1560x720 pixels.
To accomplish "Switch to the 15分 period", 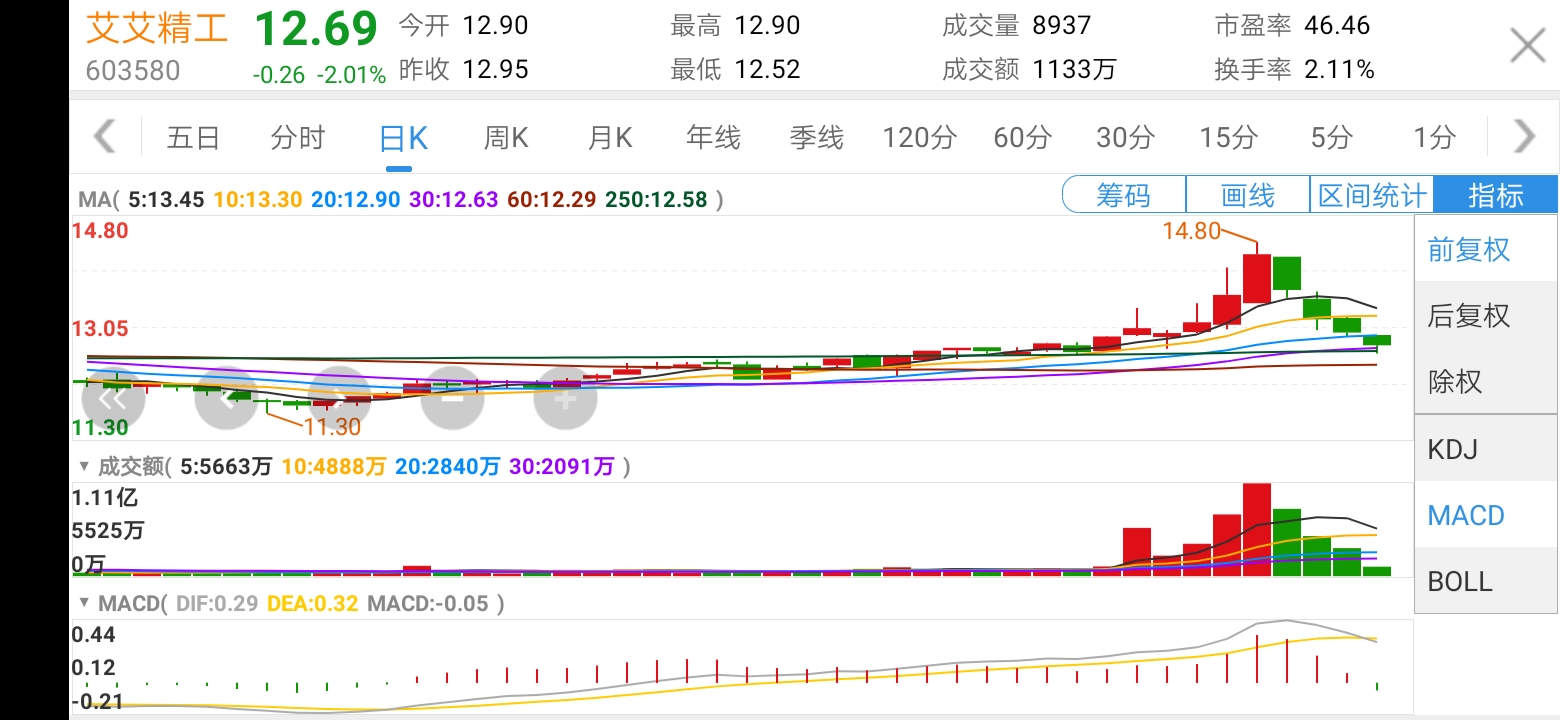I will [1228, 137].
